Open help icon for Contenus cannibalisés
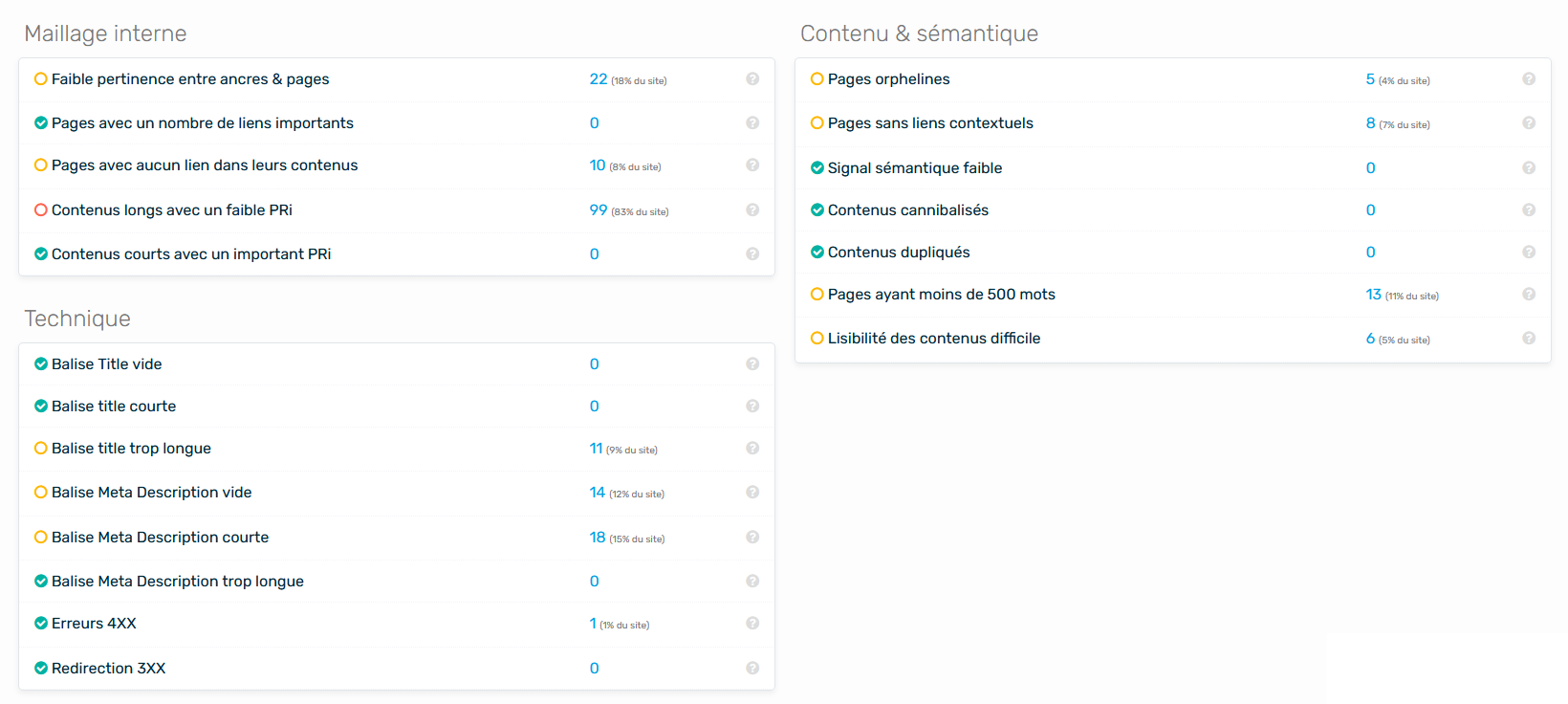The height and width of the screenshot is (704, 1568). pyautogui.click(x=1529, y=210)
